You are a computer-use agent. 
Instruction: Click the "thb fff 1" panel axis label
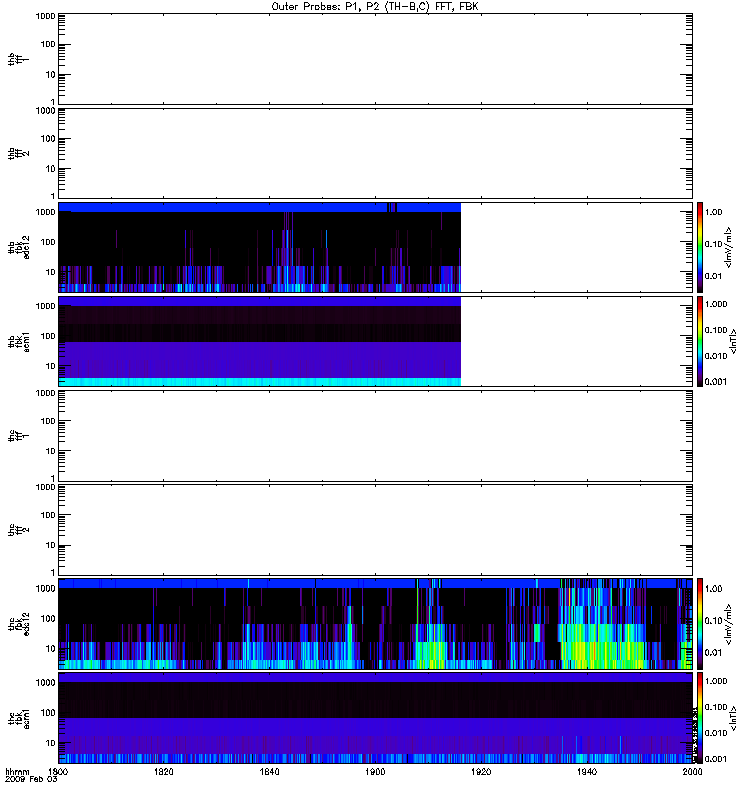pyautogui.click(x=18, y=59)
